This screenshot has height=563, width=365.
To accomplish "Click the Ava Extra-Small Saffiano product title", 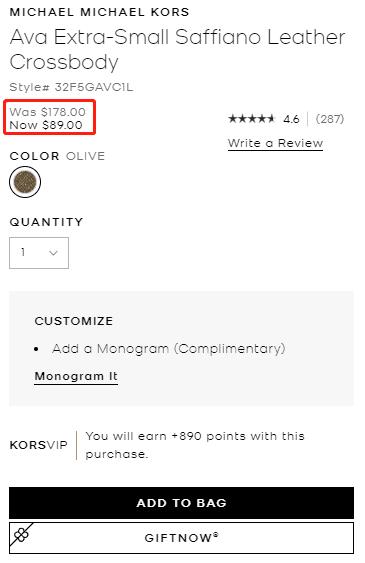I will [x=178, y=50].
